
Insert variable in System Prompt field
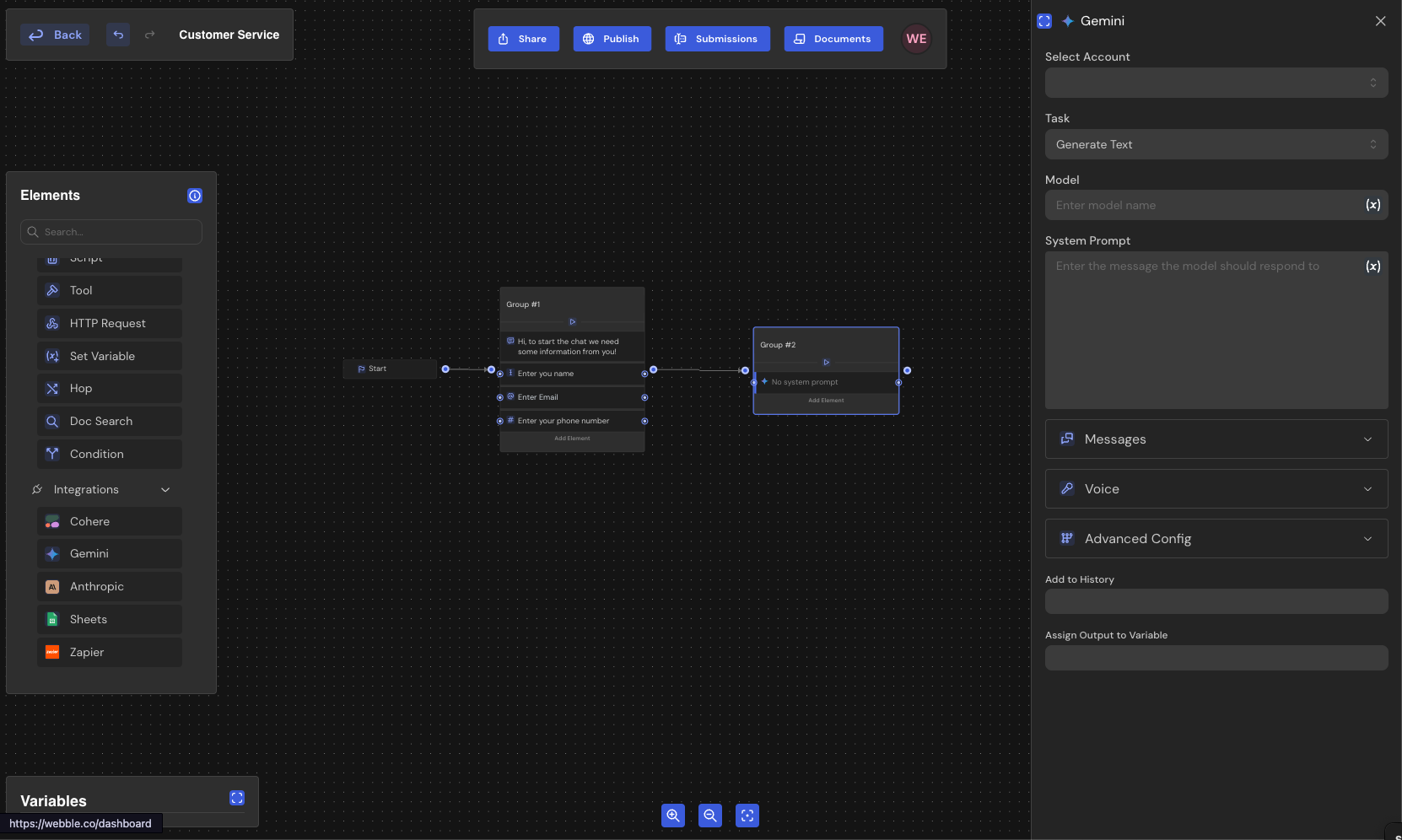coord(1372,267)
